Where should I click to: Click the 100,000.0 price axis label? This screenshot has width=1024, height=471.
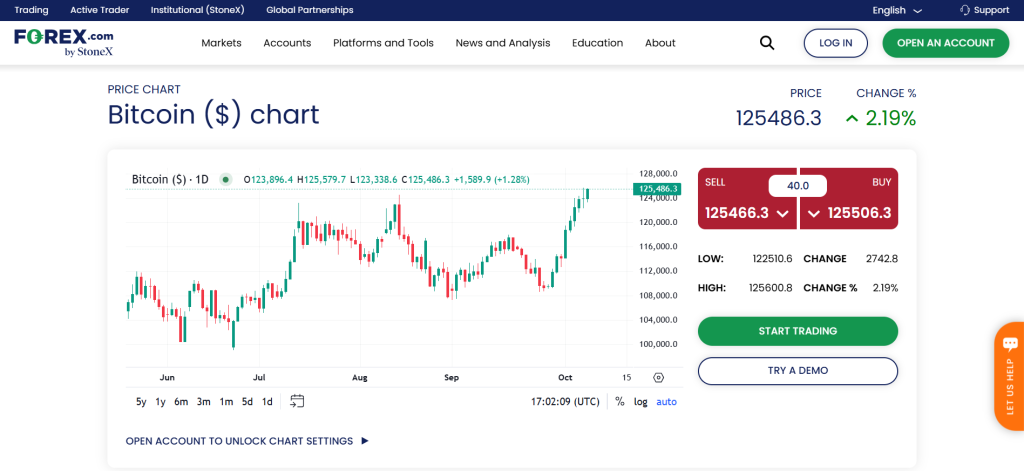(x=658, y=344)
